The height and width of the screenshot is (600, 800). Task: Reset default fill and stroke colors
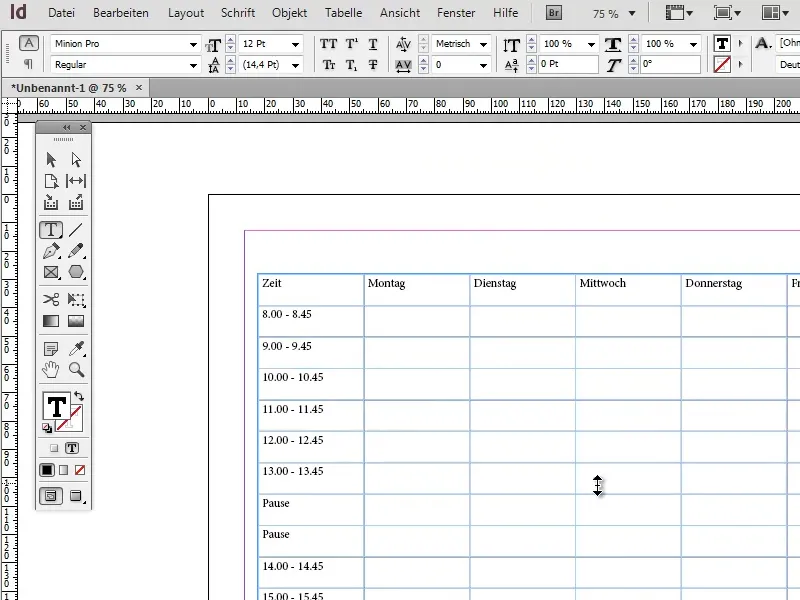pyautogui.click(x=47, y=428)
